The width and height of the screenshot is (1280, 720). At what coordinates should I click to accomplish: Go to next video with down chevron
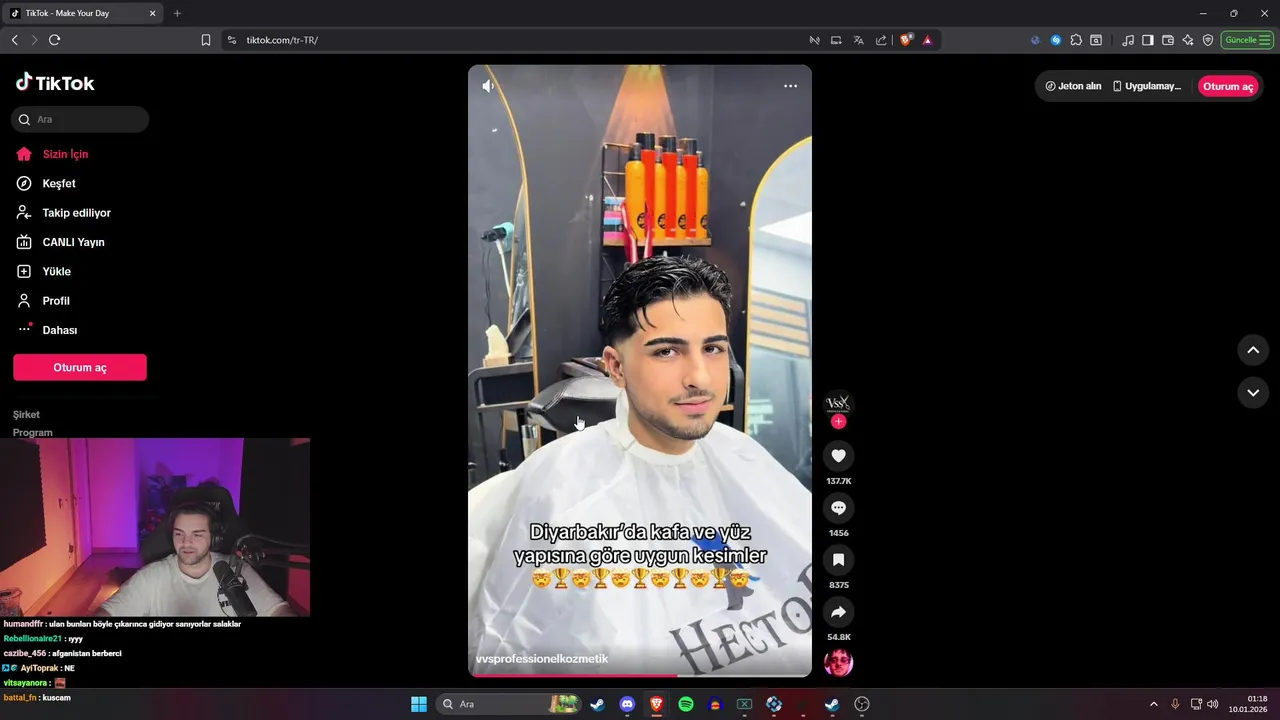point(1253,393)
